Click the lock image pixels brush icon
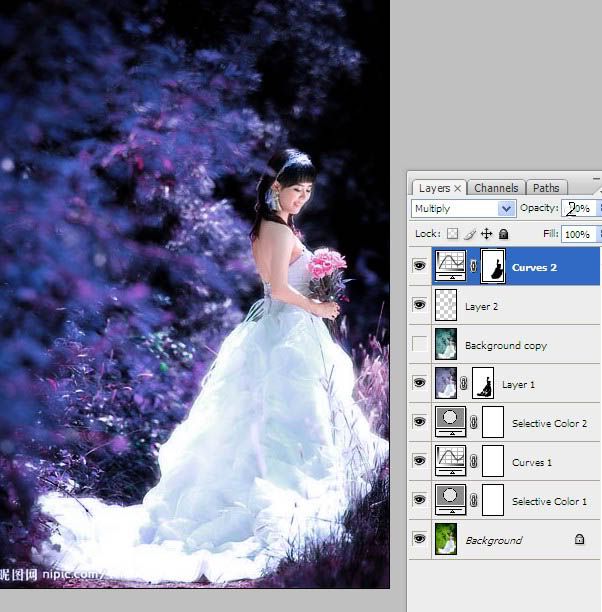This screenshot has height=612, width=602. 469,234
